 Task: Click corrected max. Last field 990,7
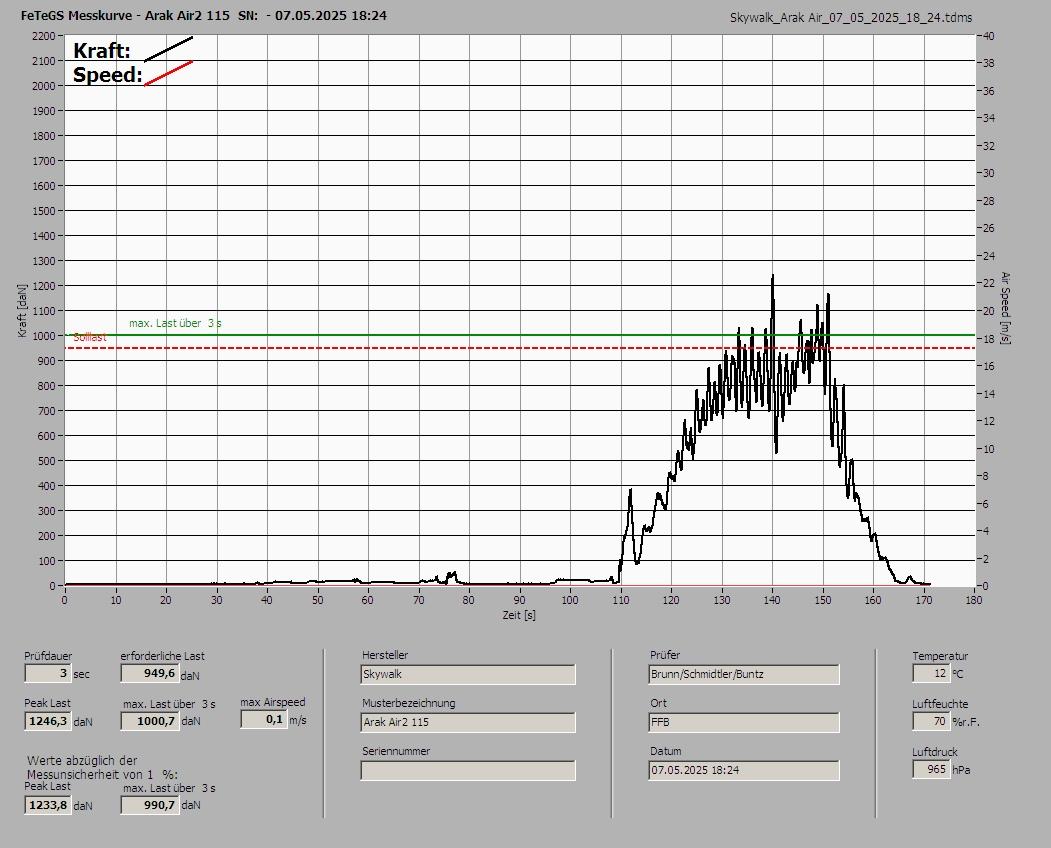click(150, 805)
